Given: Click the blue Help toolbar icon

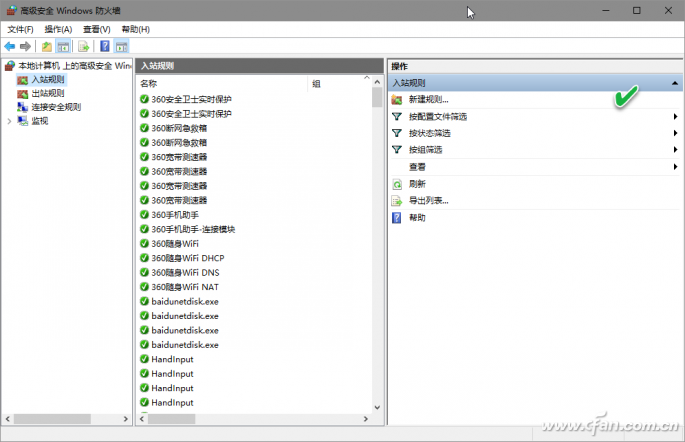Looking at the screenshot, I should click(x=105, y=46).
